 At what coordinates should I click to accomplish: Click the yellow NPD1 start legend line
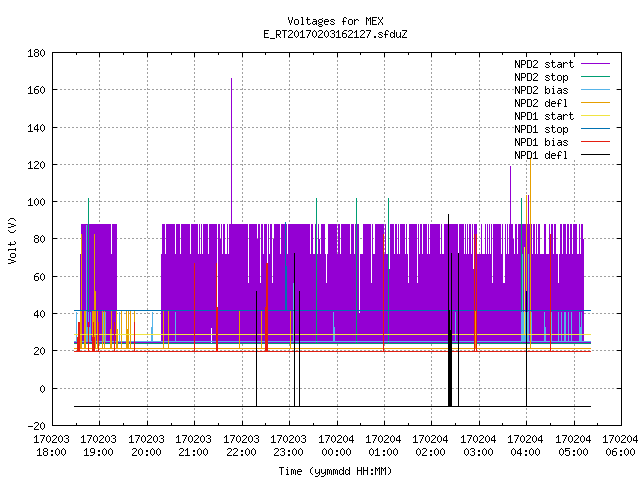tap(596, 116)
